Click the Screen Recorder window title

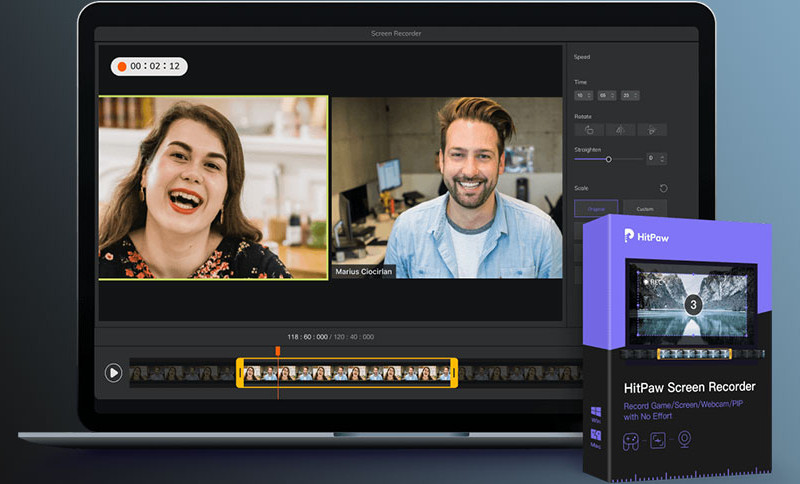[396, 33]
